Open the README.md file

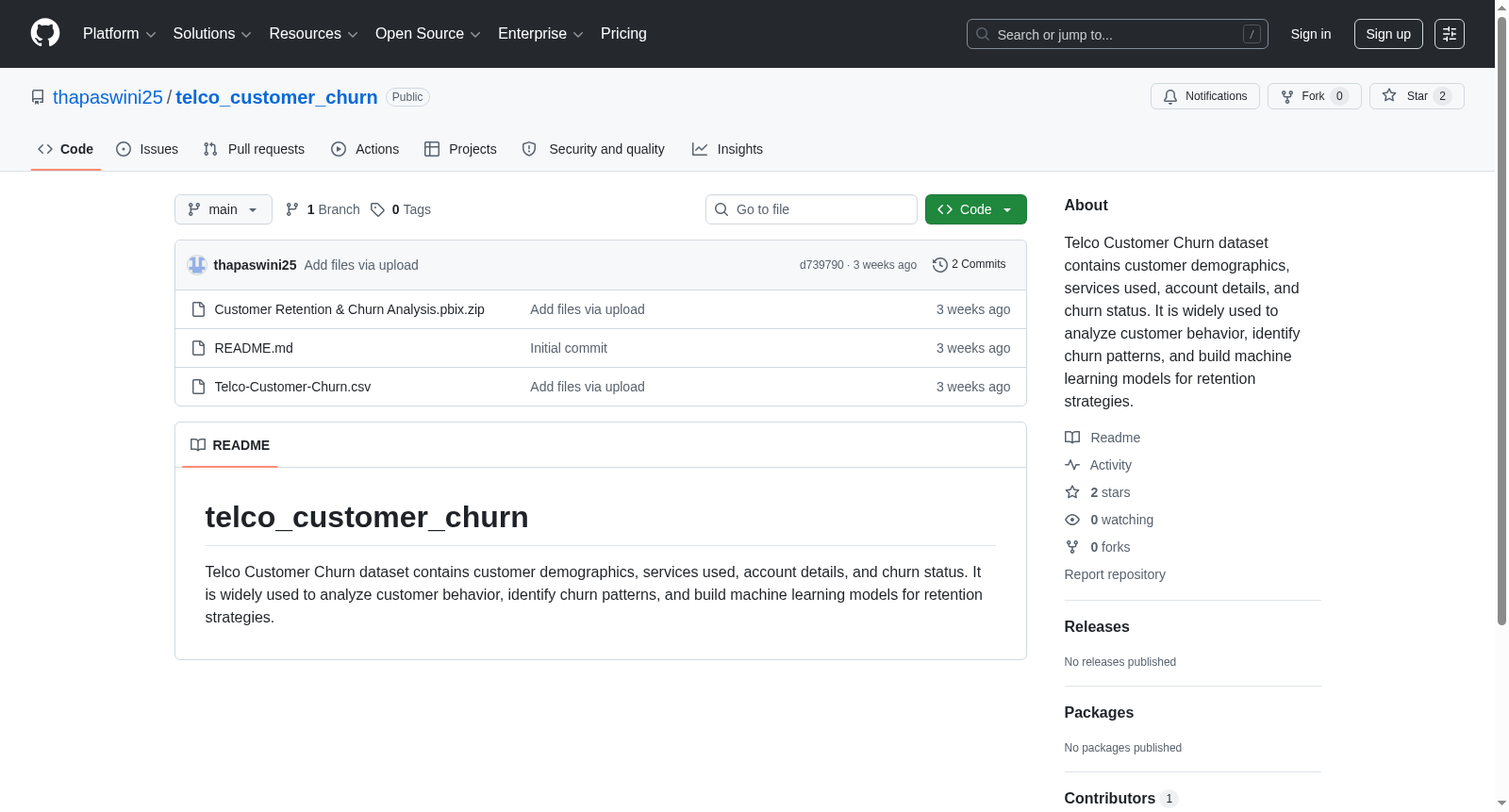click(x=254, y=348)
